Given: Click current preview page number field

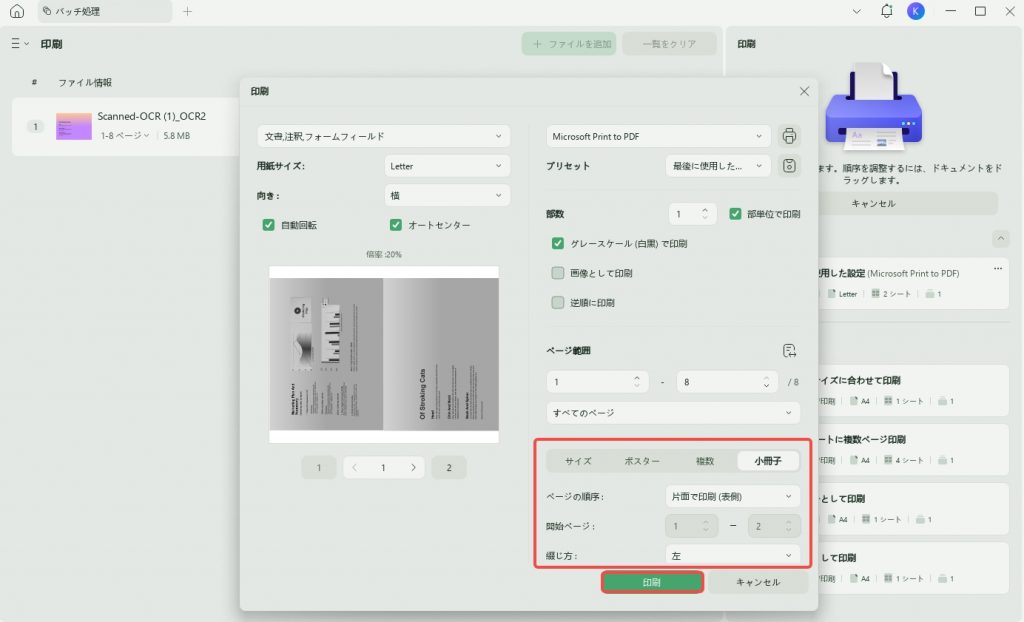Looking at the screenshot, I should [x=383, y=467].
